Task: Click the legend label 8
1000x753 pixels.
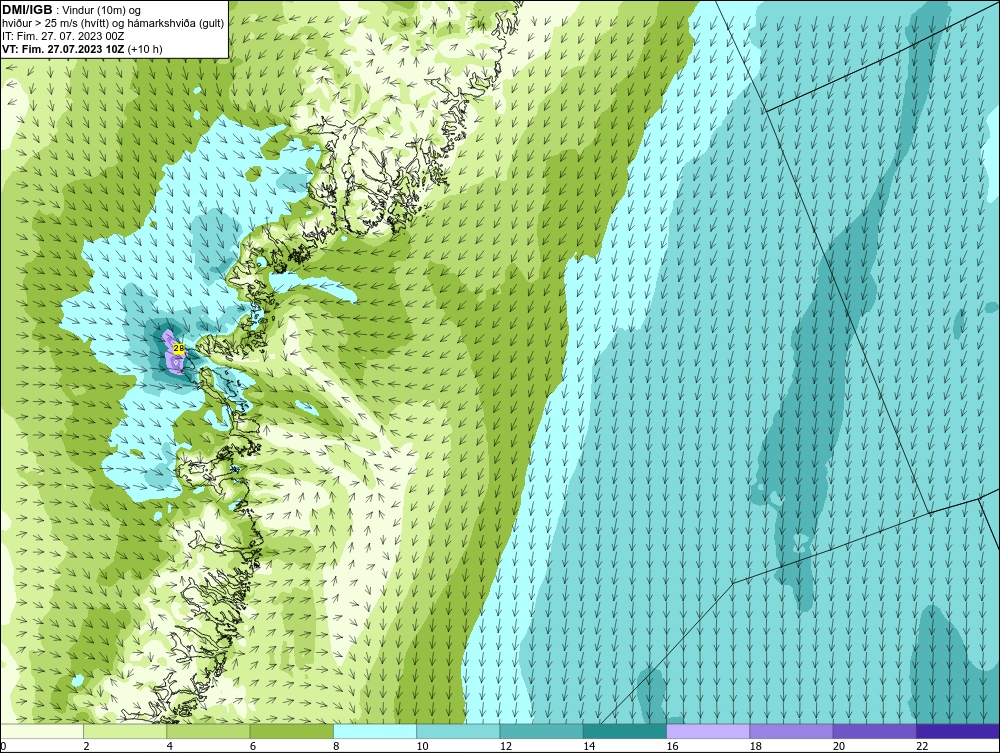Action: [x=337, y=746]
